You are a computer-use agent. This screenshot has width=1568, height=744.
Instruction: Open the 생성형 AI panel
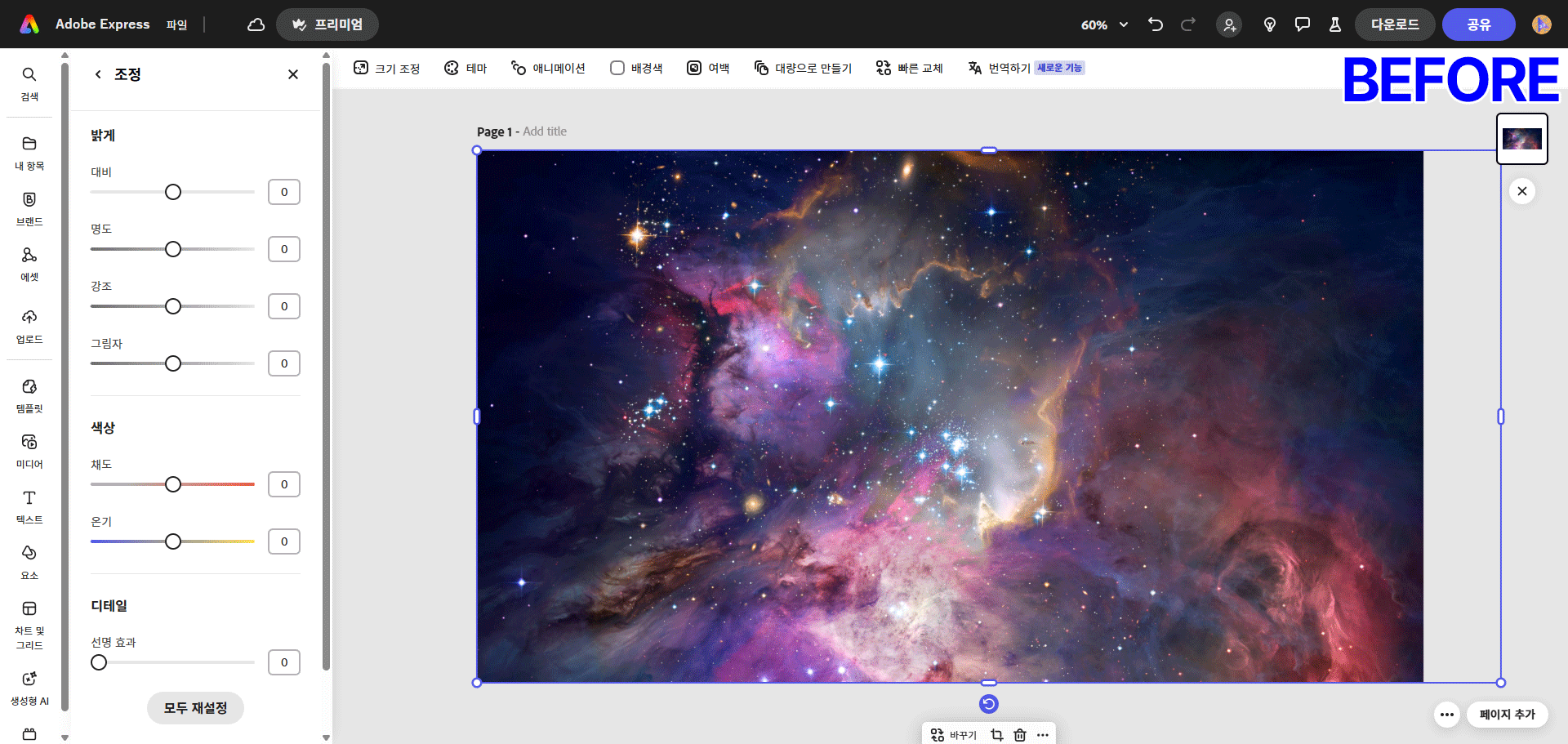[29, 688]
